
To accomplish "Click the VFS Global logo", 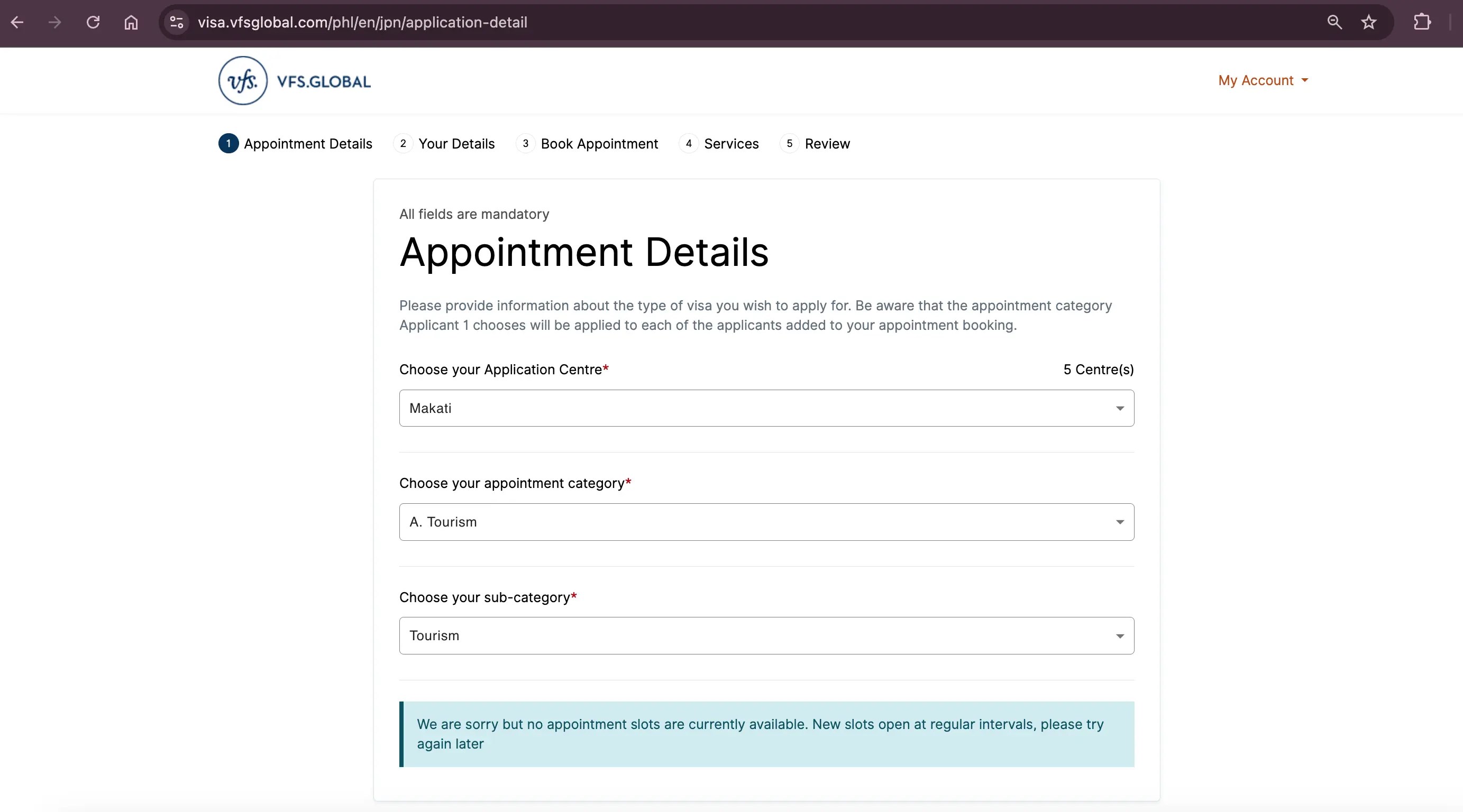I will click(295, 81).
